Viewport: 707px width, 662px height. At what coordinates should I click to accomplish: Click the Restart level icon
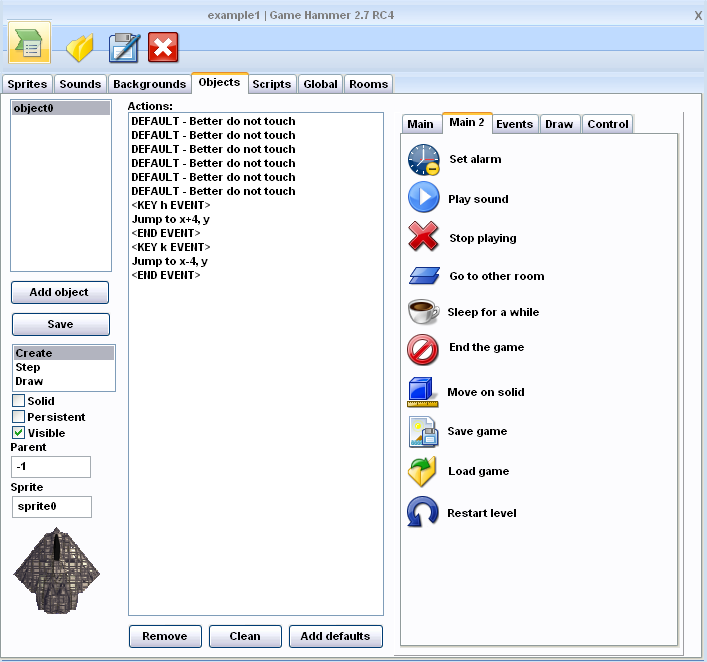(x=423, y=512)
